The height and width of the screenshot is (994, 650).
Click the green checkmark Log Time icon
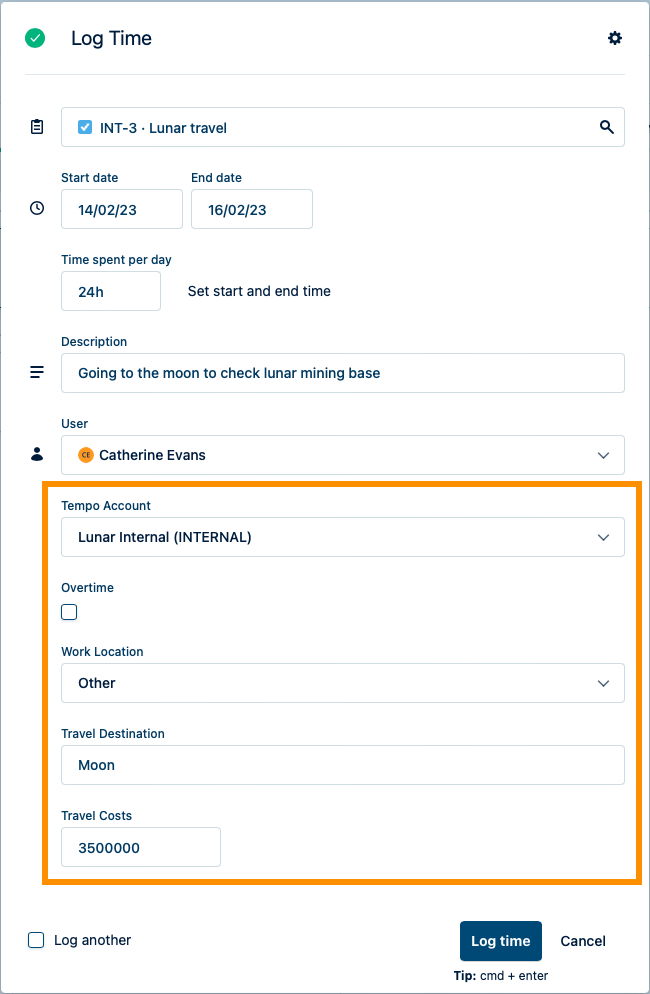click(35, 38)
